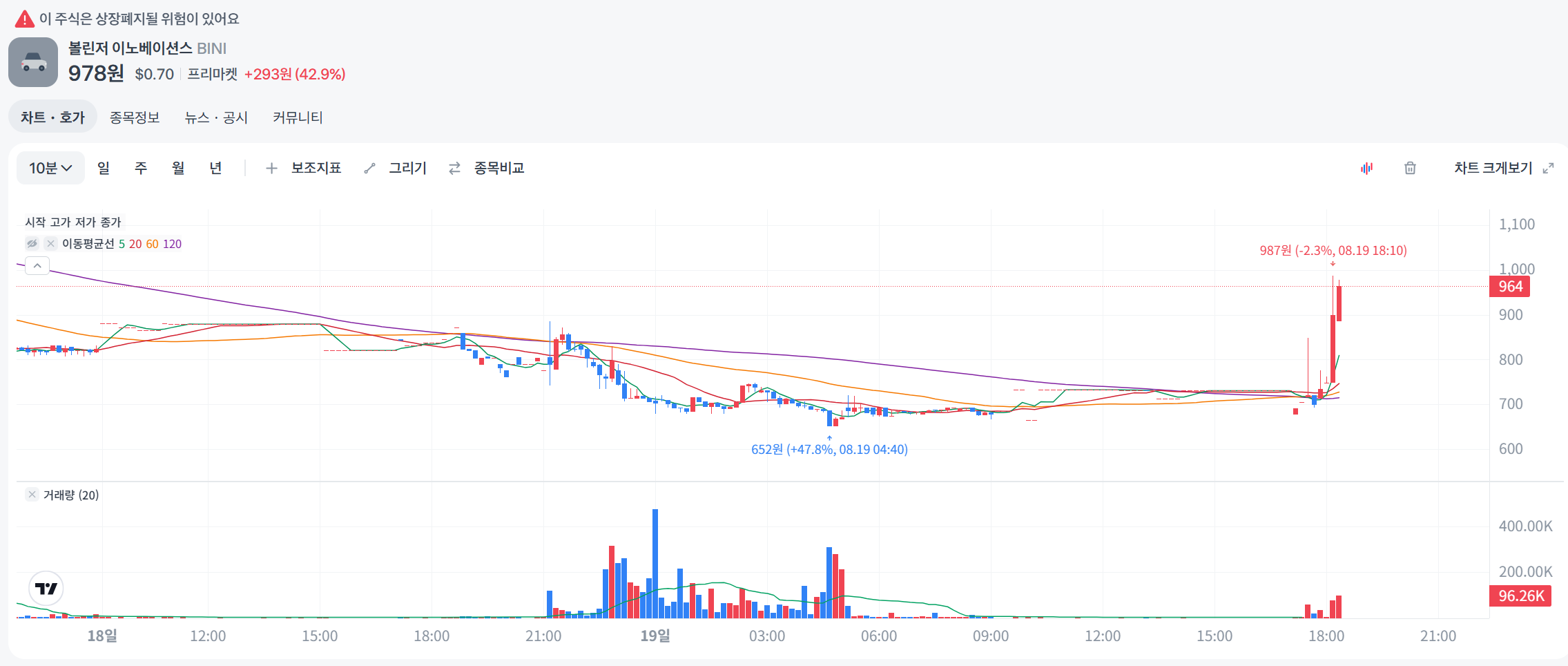
Task: Select the 주 weekly timeframe
Action: [141, 168]
